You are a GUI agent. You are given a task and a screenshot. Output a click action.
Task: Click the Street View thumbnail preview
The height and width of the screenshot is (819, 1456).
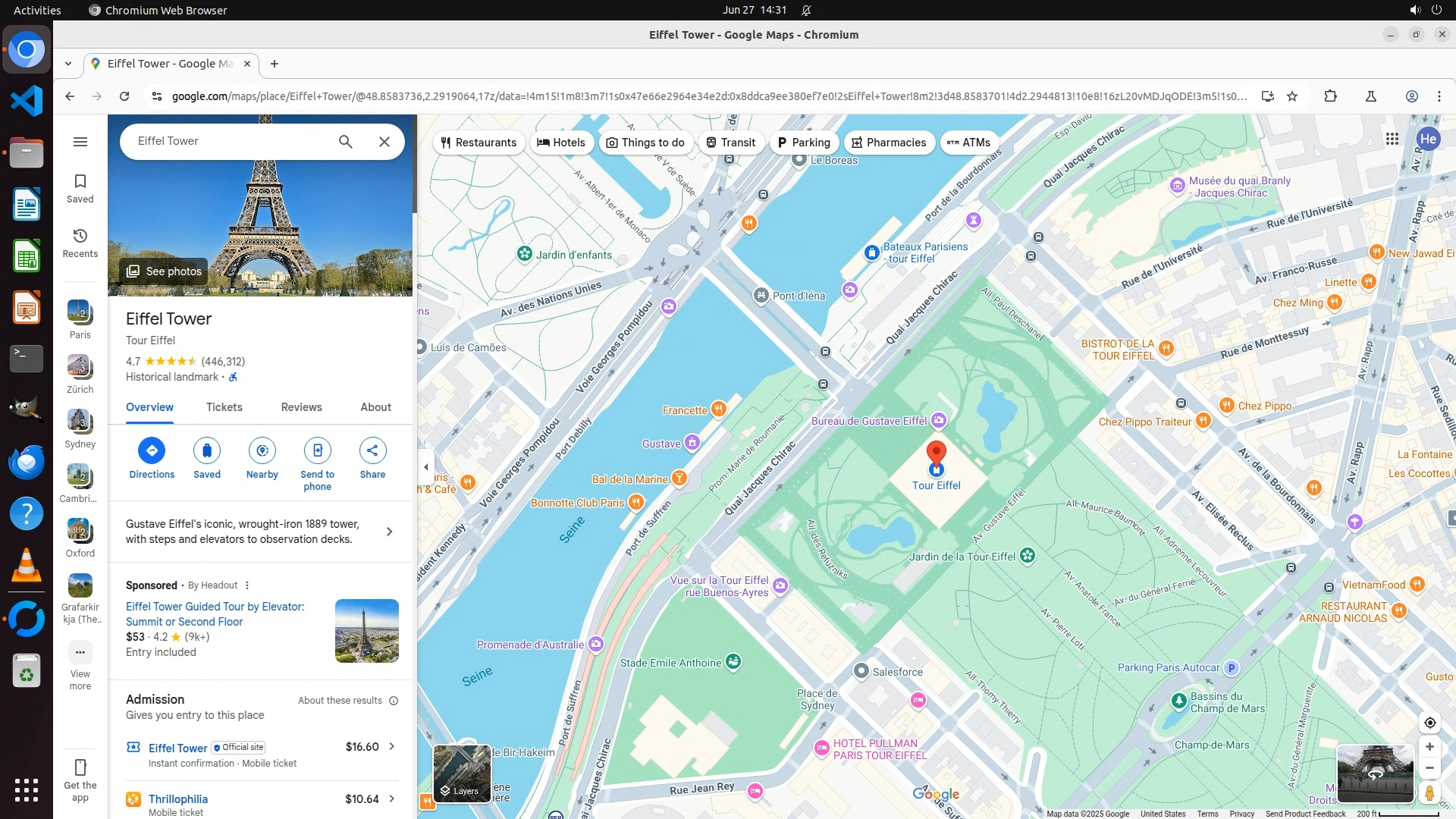(x=1374, y=773)
